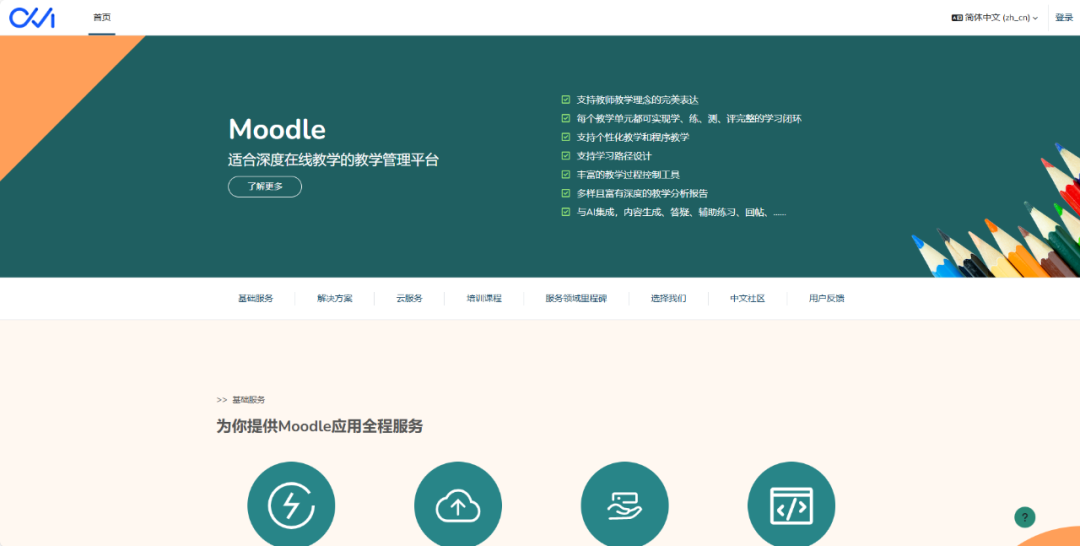Jump to 服务领域里程碑 section
Viewport: 1080px width, 546px height.
tap(577, 298)
